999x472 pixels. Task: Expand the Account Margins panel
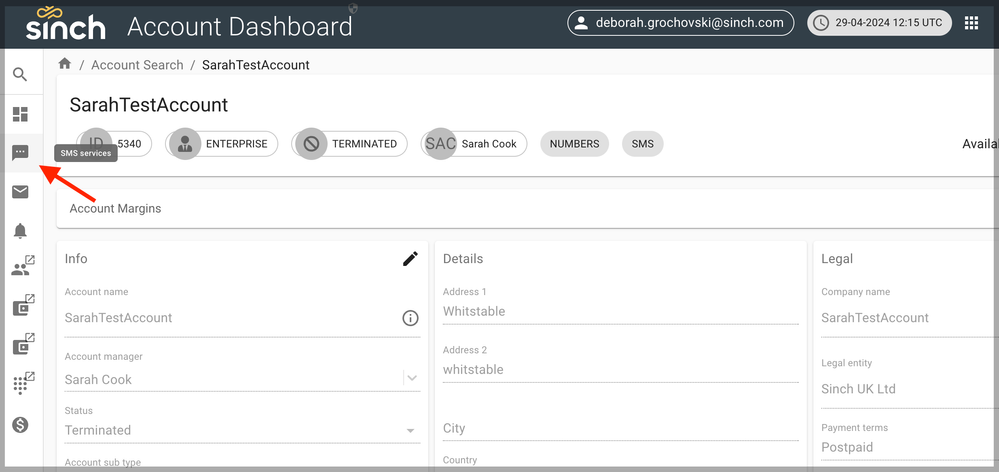(x=528, y=208)
